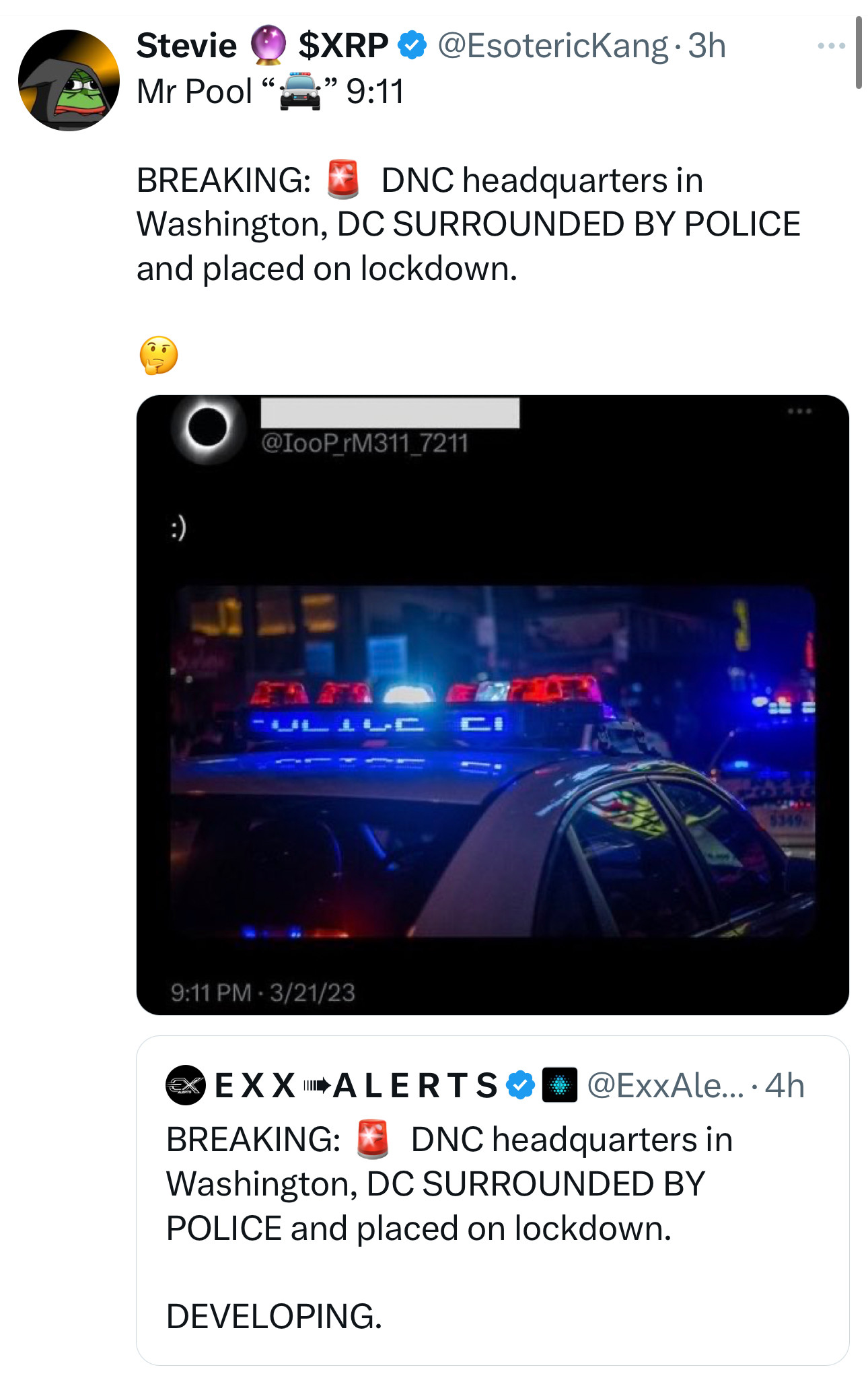868x1380 pixels.
Task: Click the vertical scrollbar at right edge
Action: pyautogui.click(x=859, y=53)
